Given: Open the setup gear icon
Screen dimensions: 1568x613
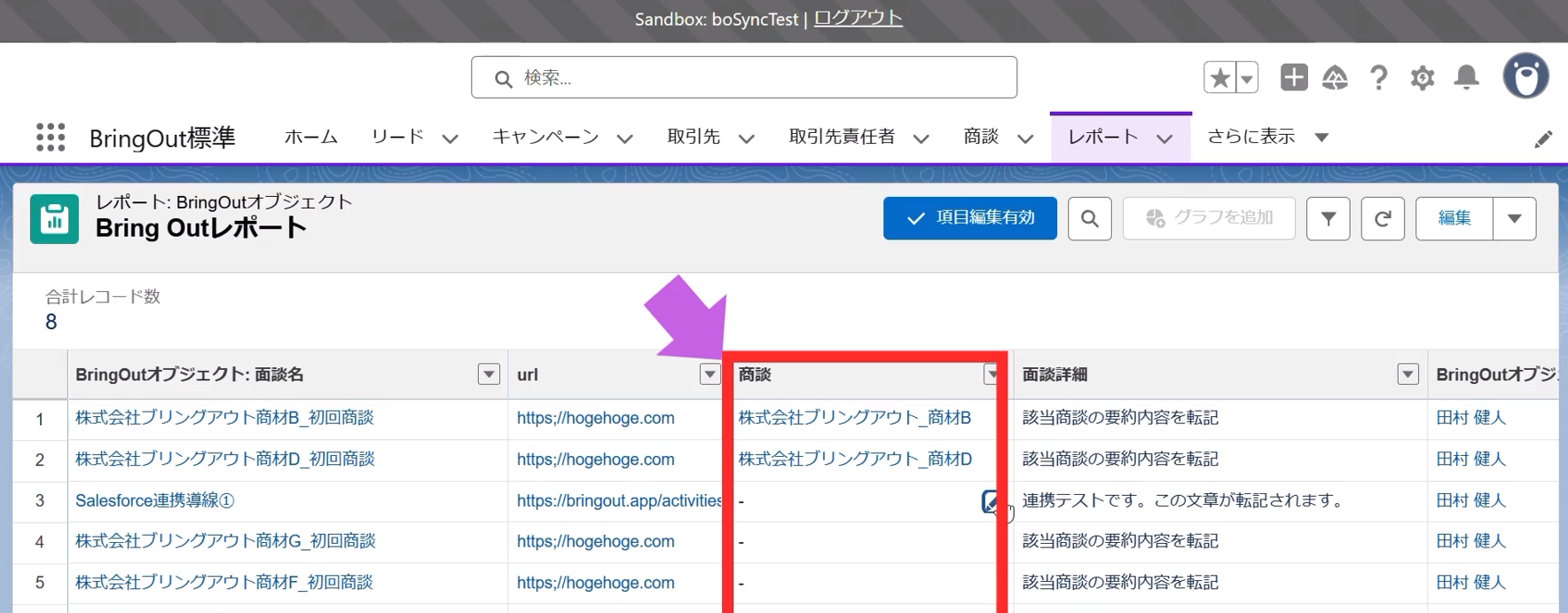Looking at the screenshot, I should 1423,77.
